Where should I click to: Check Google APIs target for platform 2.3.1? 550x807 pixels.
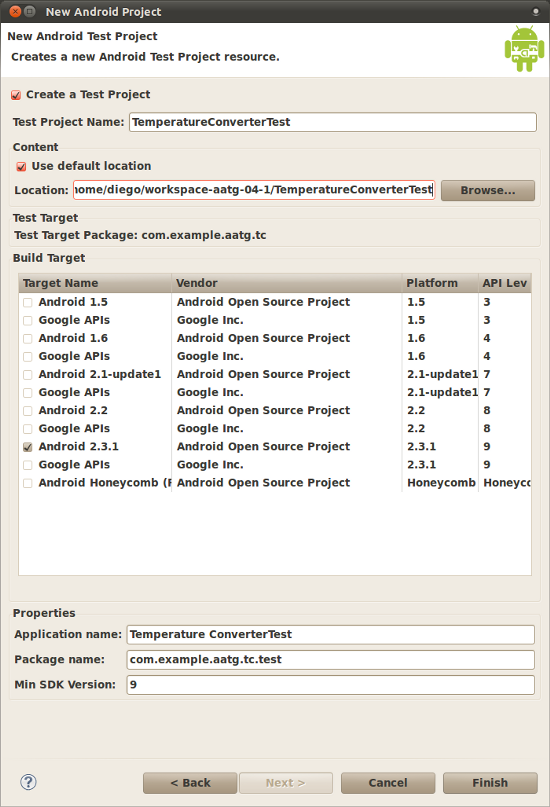click(x=28, y=465)
